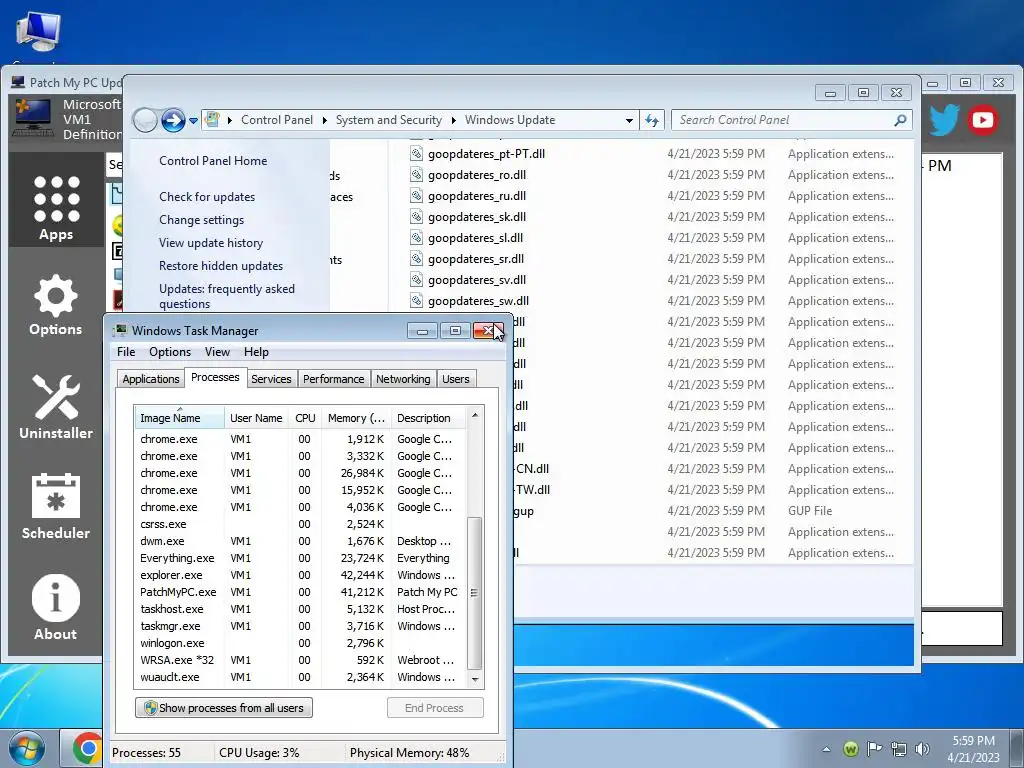The height and width of the screenshot is (768, 1024).
Task: Switch to the Applications tab
Action: 151,379
